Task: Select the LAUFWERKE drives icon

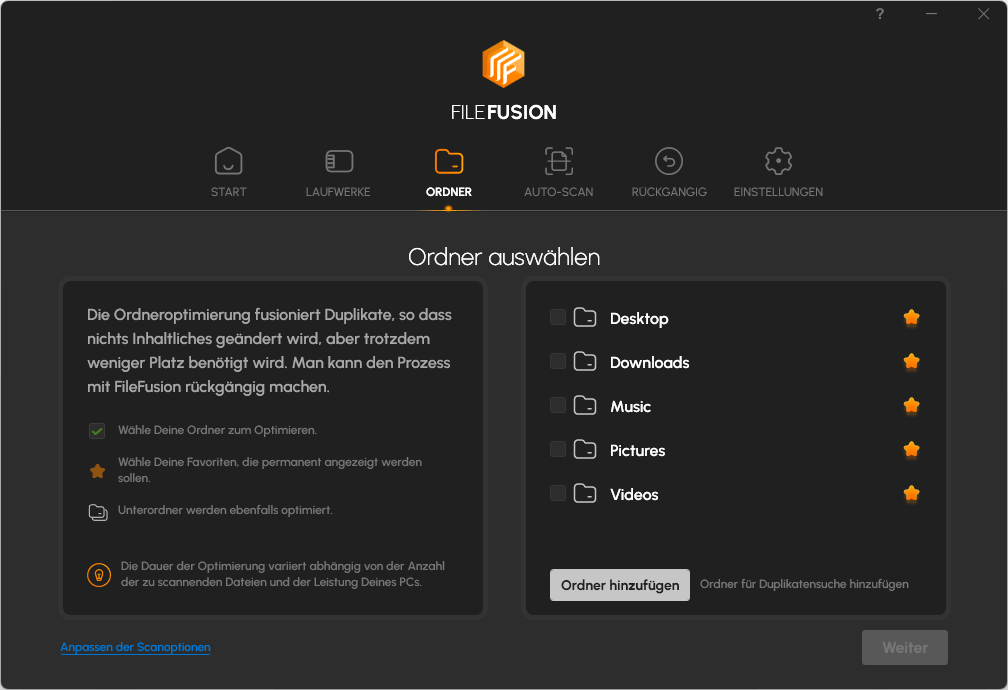Action: click(338, 161)
